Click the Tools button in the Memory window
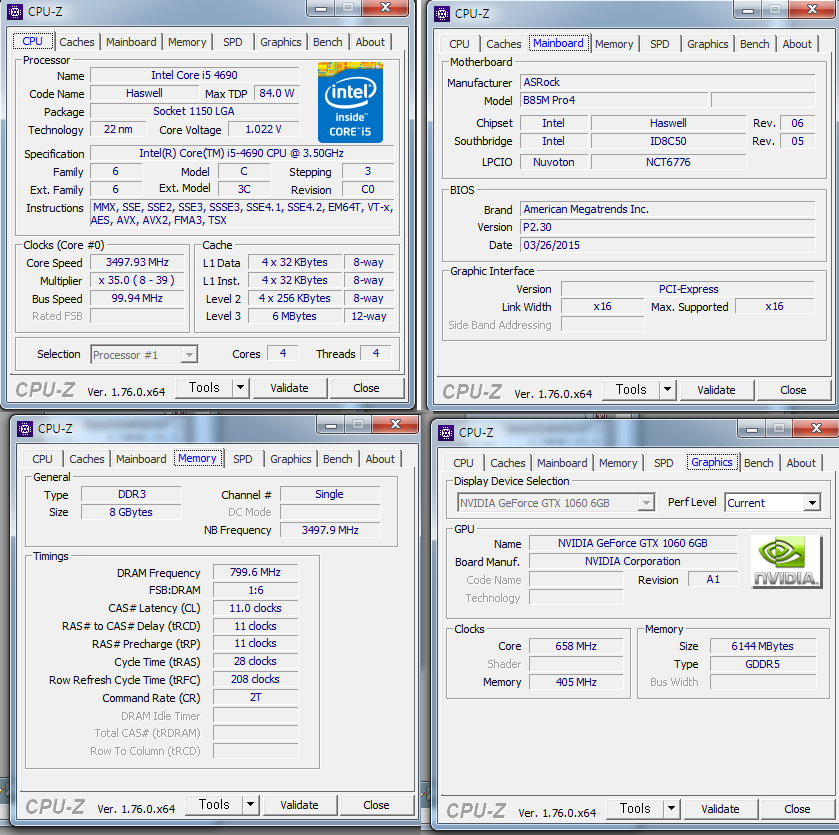 pos(215,805)
